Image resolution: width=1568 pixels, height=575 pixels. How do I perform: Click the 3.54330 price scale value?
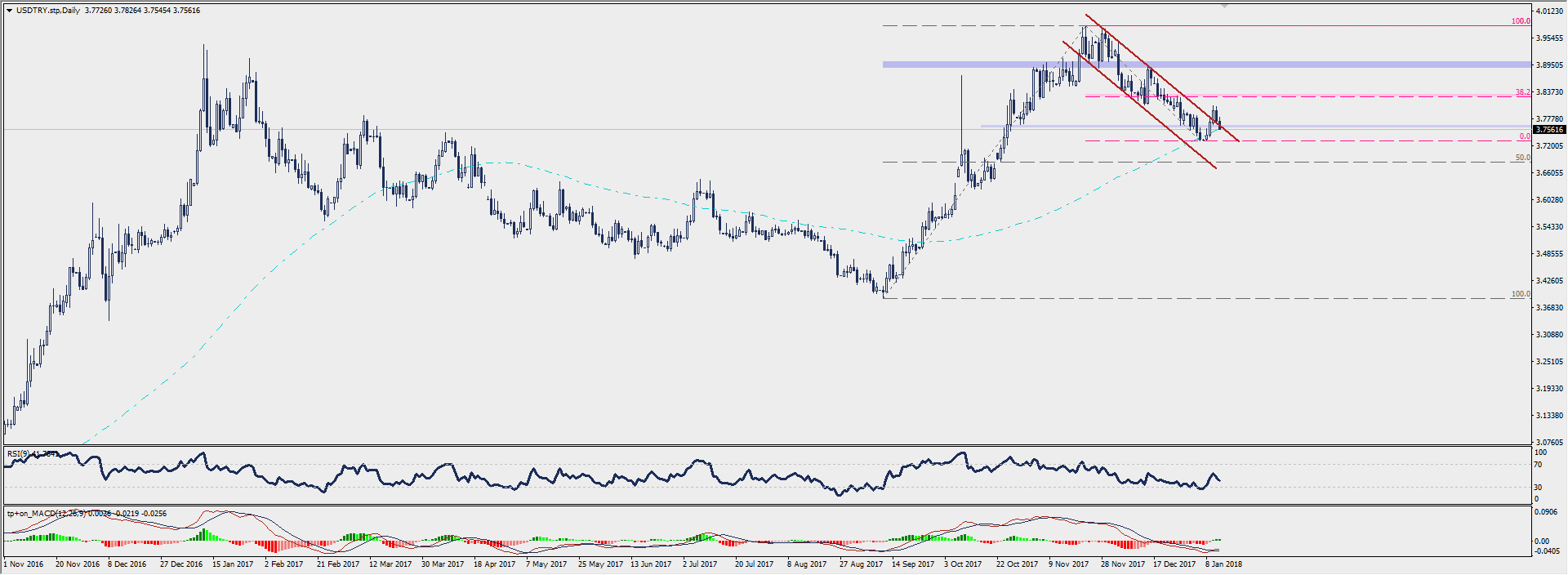pyautogui.click(x=1549, y=227)
